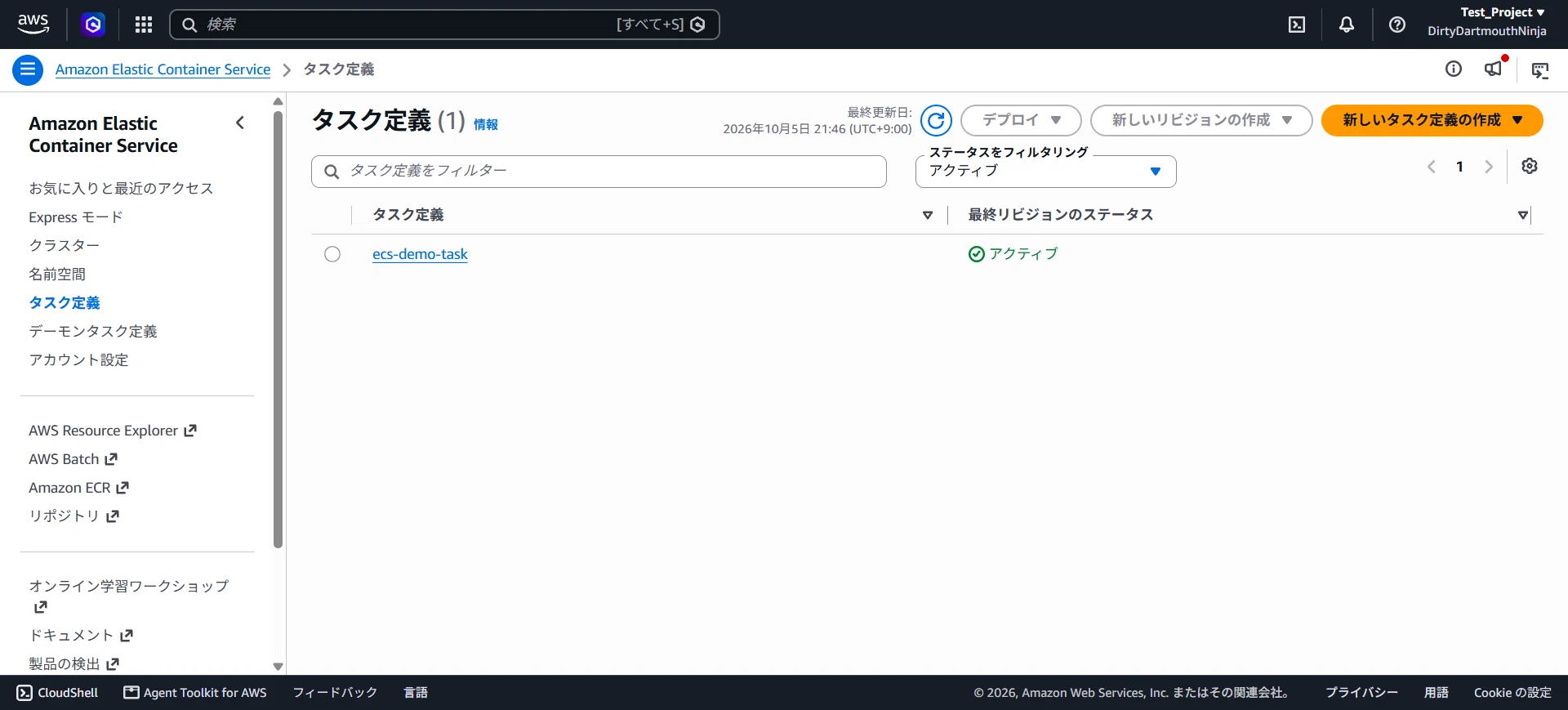Open Cookie の設定 in the footer

click(x=1512, y=693)
